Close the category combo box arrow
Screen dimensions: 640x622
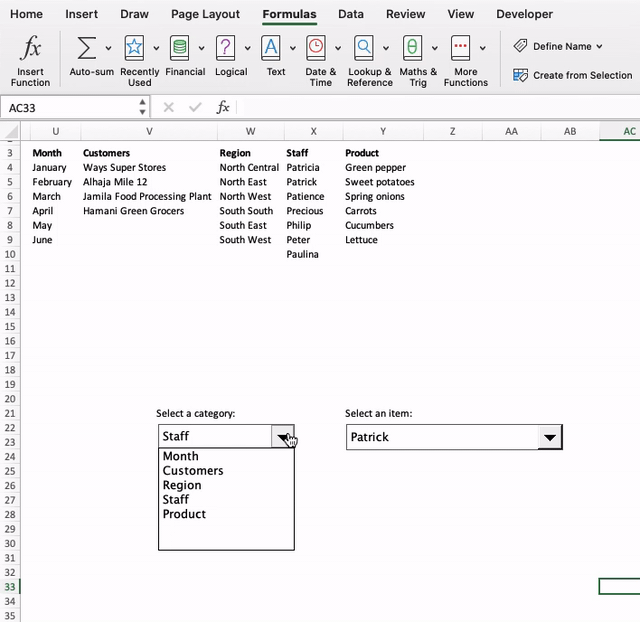[282, 436]
